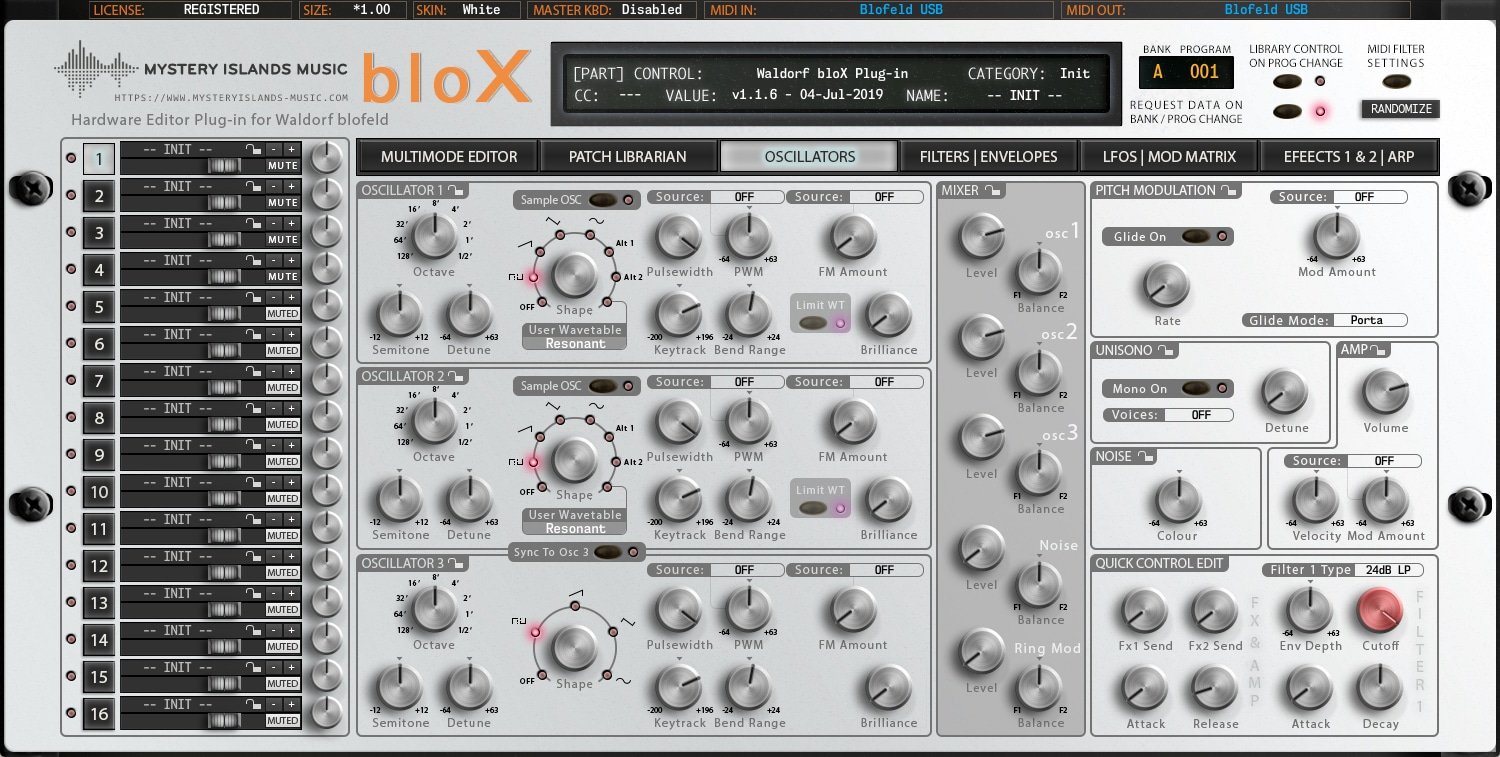Select the pulse wave shape on Oscillator 1
Image resolution: width=1500 pixels, height=757 pixels.
tap(532, 278)
